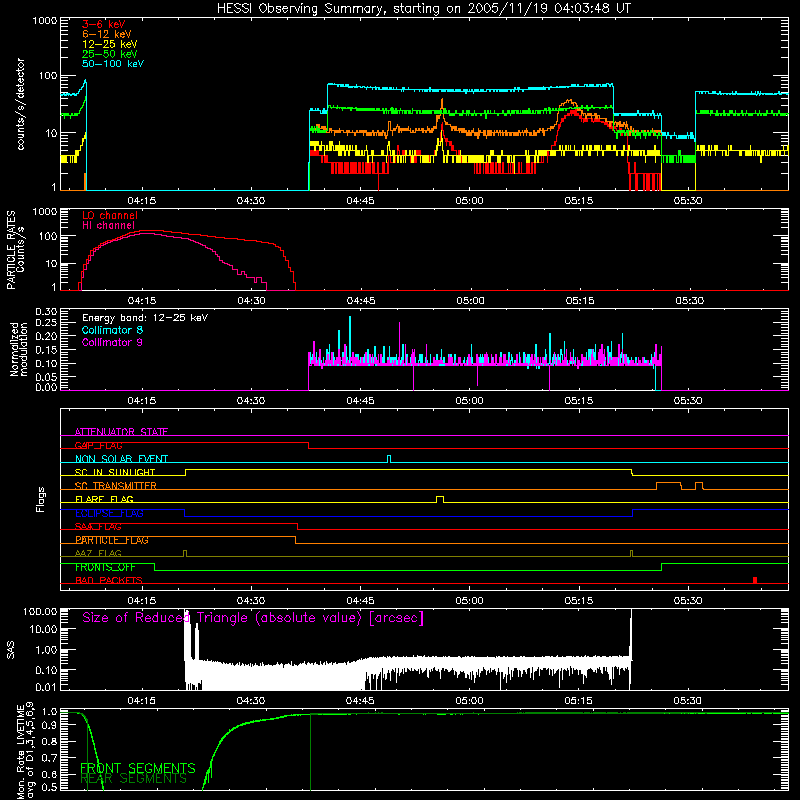Screen dimensions: 800x800
Task: Click '04:15' tick under the flags panel
Action: point(141,601)
